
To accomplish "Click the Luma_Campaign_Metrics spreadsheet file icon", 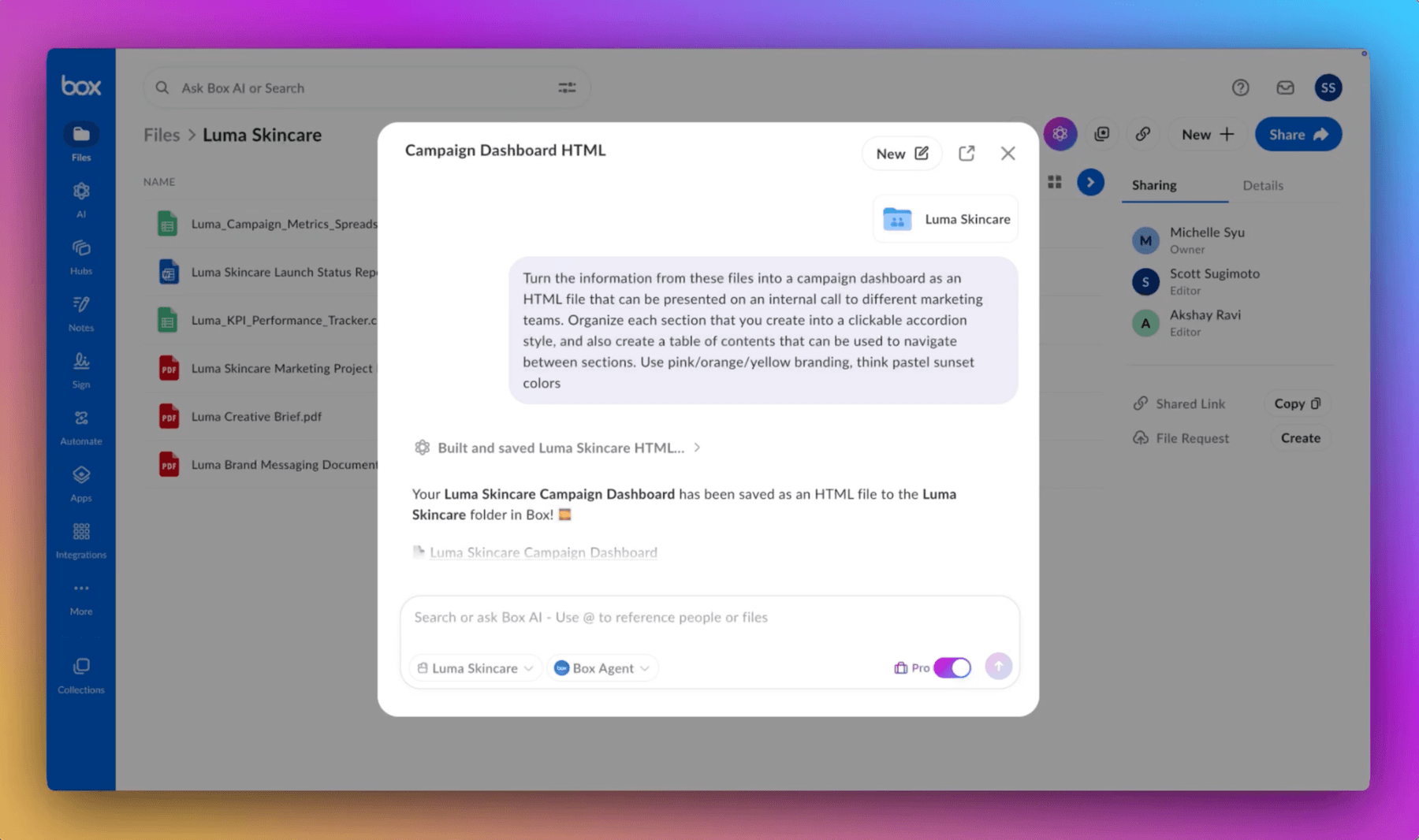I will (x=167, y=224).
